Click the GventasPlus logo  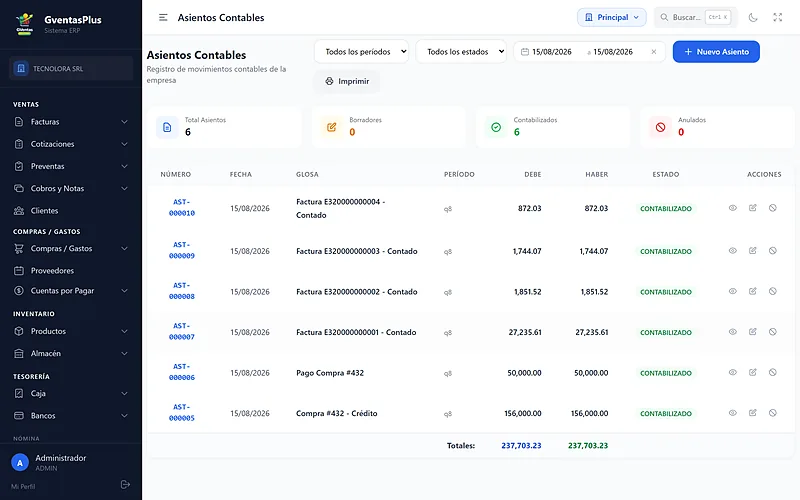pos(24,24)
